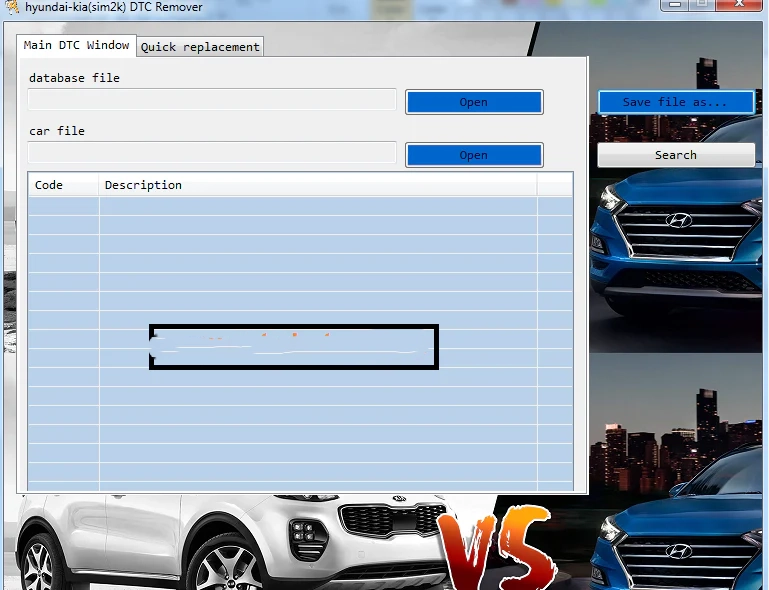Close the DTC Remover window
The image size is (769, 590).
[739, 4]
